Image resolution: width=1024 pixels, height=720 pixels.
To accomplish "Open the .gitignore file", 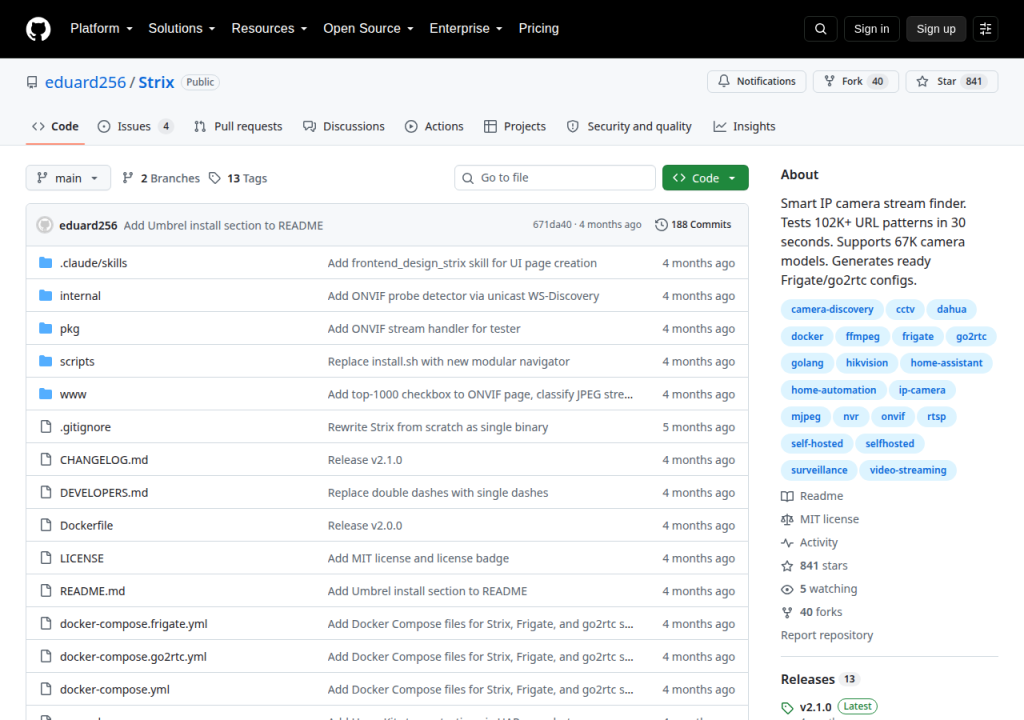I will [86, 427].
